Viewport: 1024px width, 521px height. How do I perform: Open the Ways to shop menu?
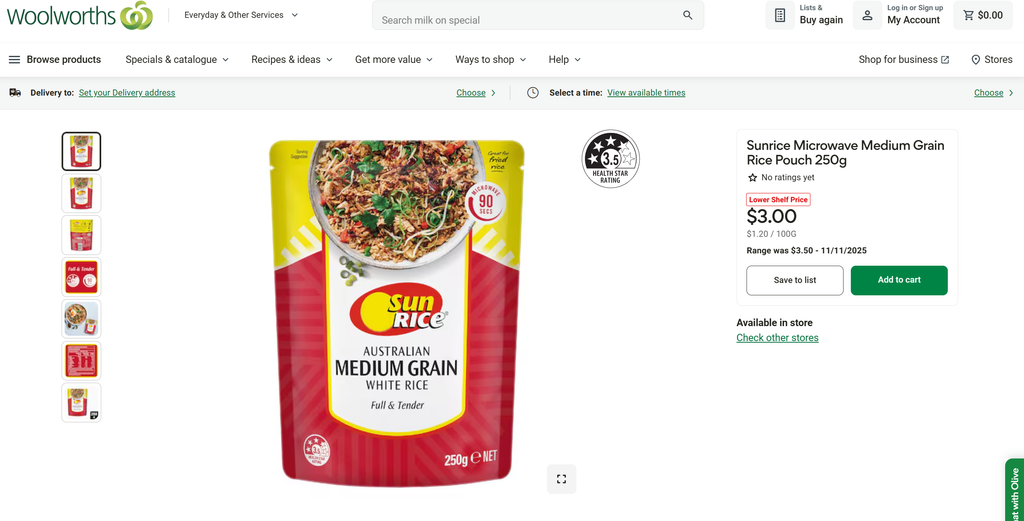tap(490, 59)
